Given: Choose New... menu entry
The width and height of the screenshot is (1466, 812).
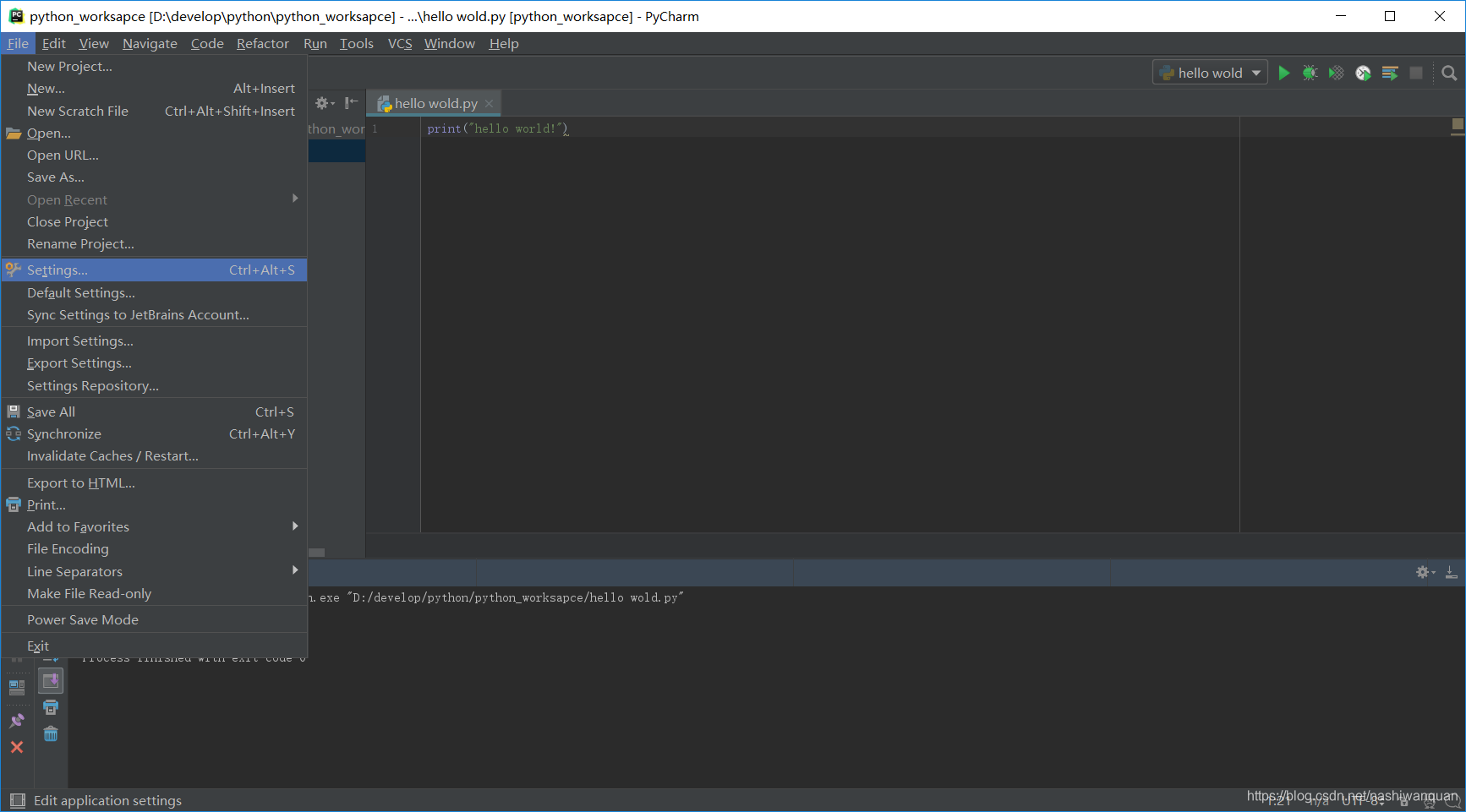Looking at the screenshot, I should coord(154,88).
